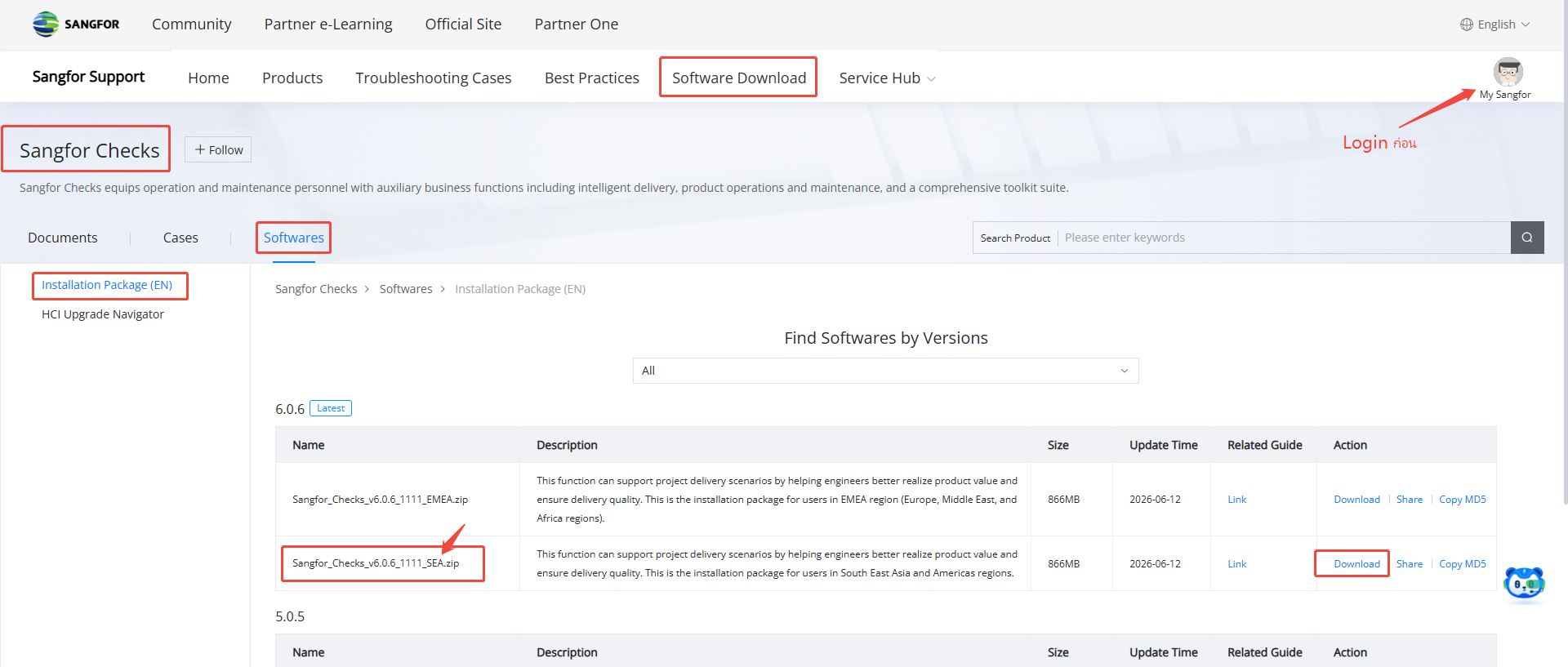Click the Sangfor Checks page heading
This screenshot has width=1568, height=667.
90,151
